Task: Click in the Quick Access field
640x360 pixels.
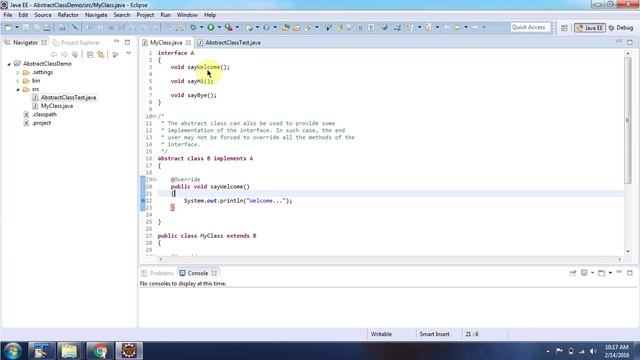Action: pyautogui.click(x=530, y=27)
